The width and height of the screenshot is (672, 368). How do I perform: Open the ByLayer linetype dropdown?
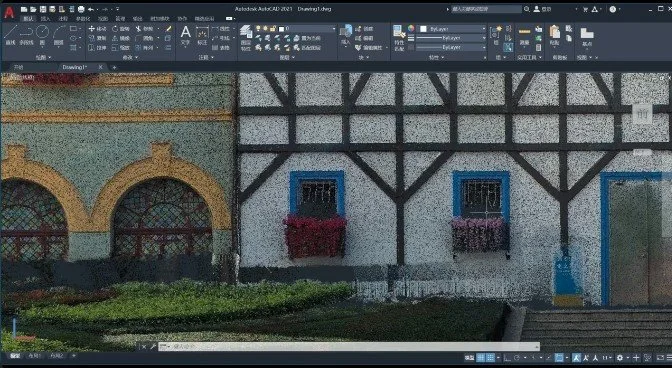click(x=450, y=48)
